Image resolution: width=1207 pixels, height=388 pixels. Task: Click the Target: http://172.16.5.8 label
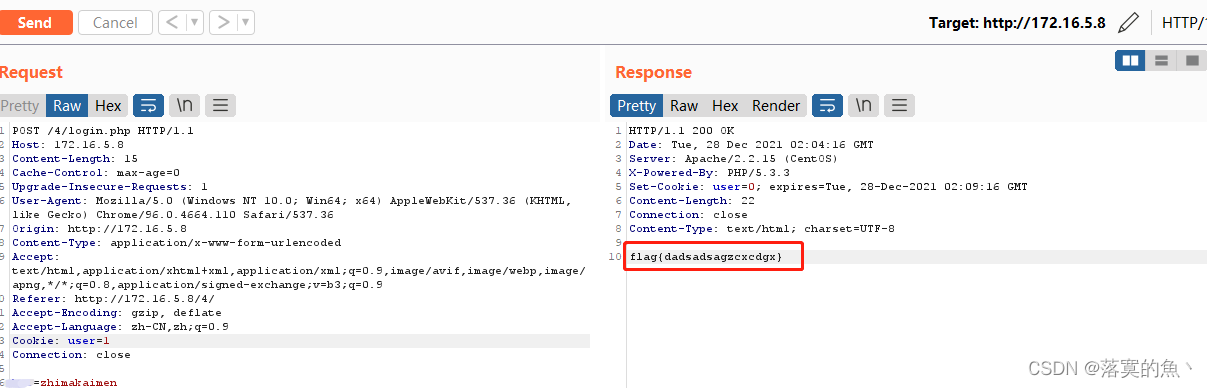tap(1017, 22)
